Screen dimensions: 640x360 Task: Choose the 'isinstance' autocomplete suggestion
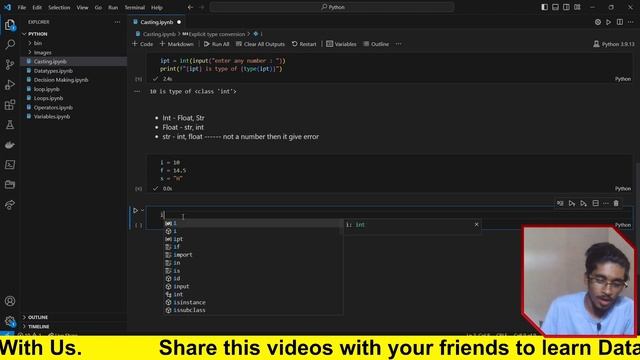click(253, 302)
